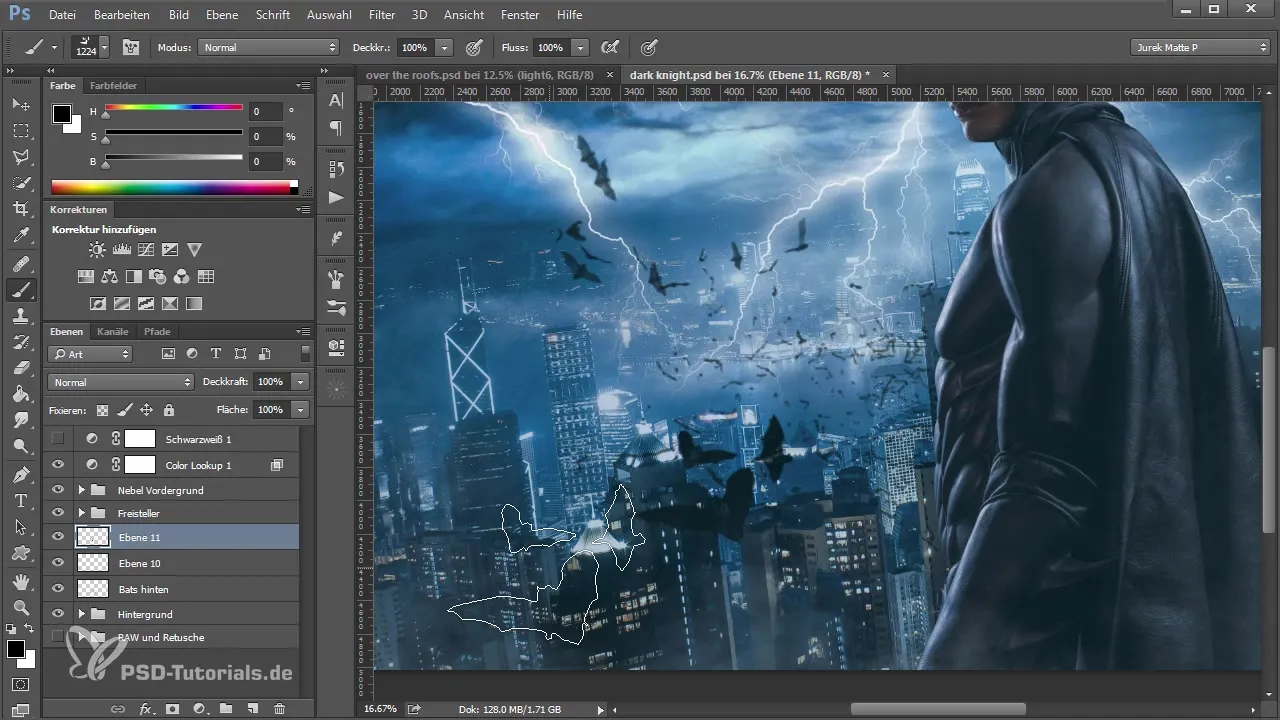Open the Fluss flow dropdown arrow

point(581,47)
